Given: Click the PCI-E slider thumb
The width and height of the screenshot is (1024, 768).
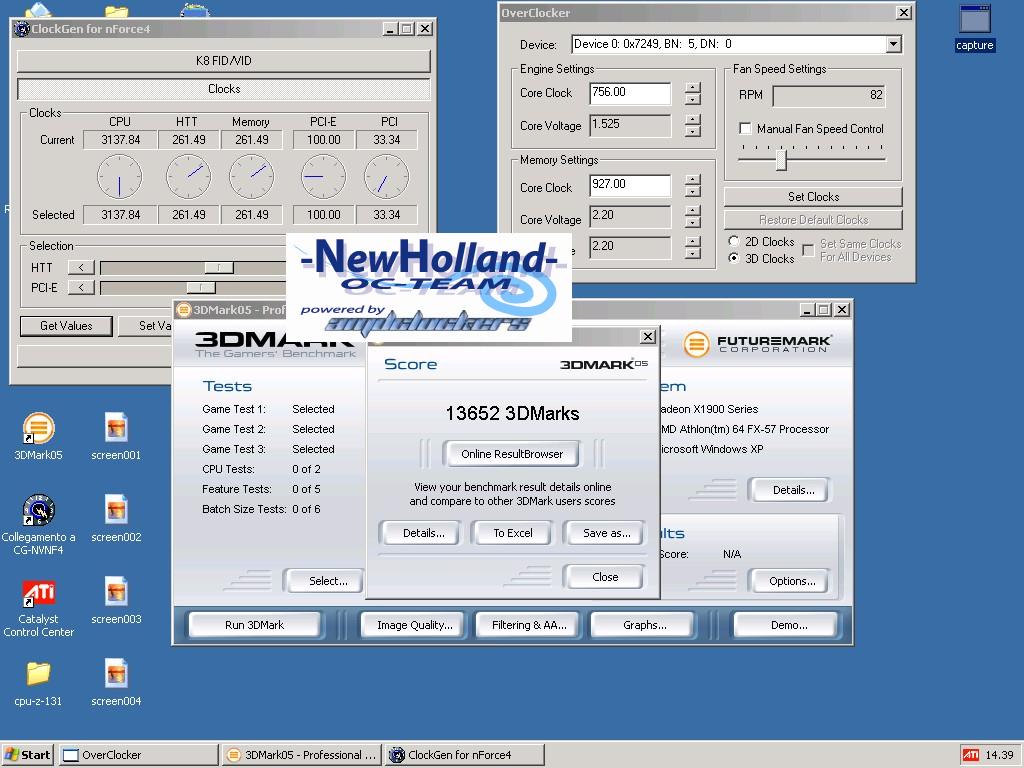Looking at the screenshot, I should [201, 287].
